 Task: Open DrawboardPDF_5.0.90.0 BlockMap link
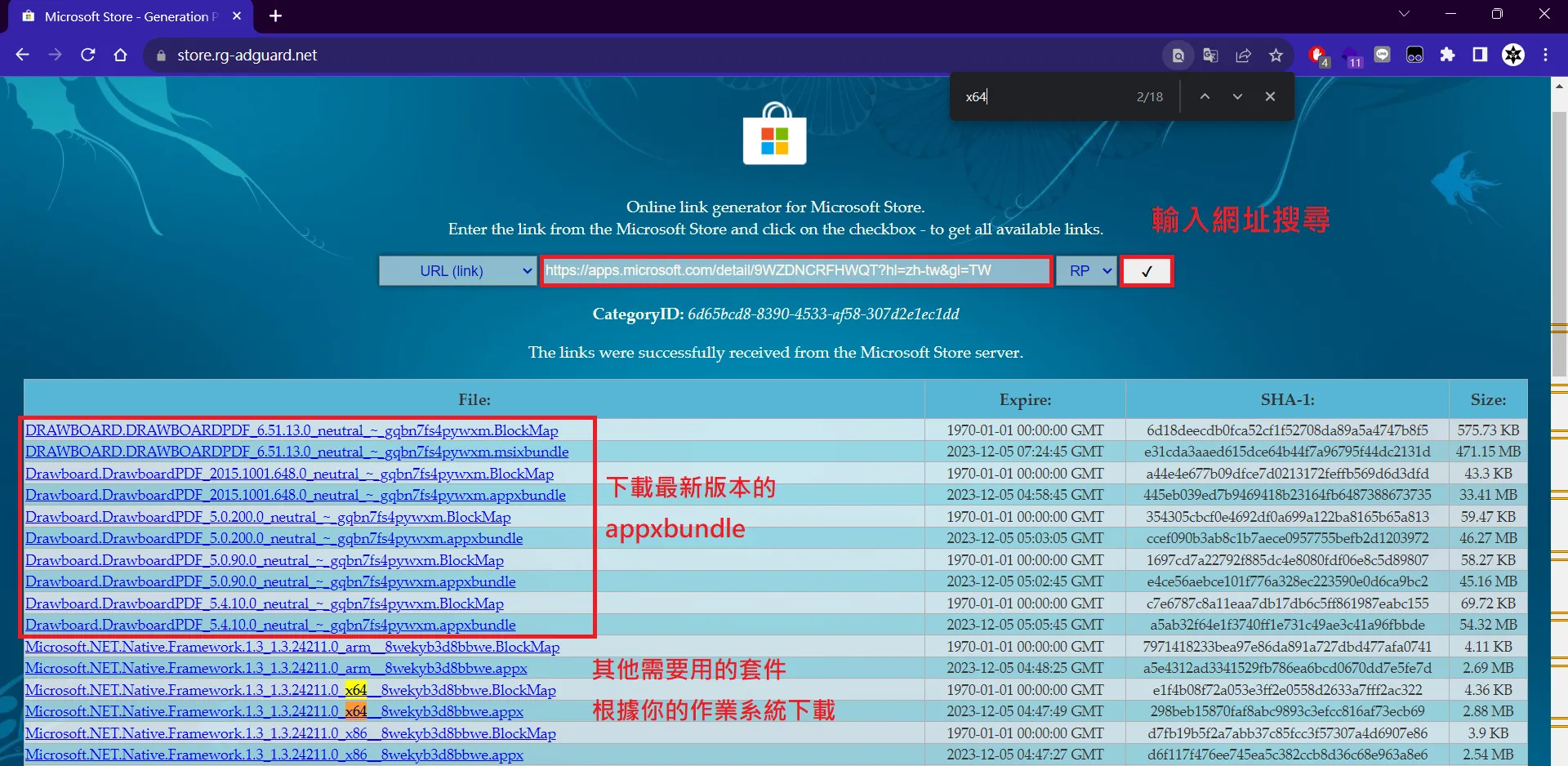click(x=265, y=560)
